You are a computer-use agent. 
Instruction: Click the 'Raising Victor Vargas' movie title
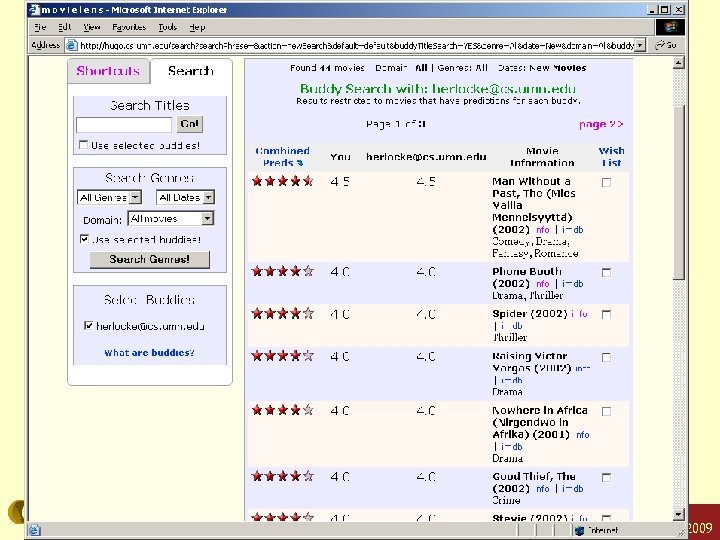pyautogui.click(x=531, y=362)
